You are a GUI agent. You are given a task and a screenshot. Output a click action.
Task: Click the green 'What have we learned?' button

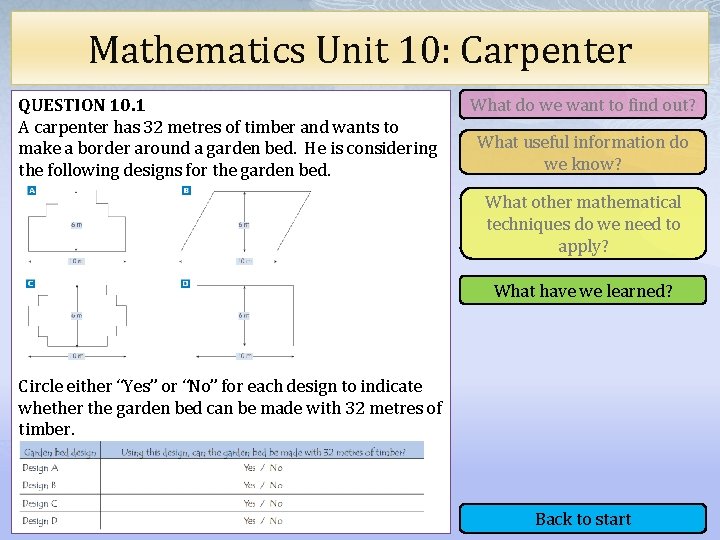tap(582, 290)
